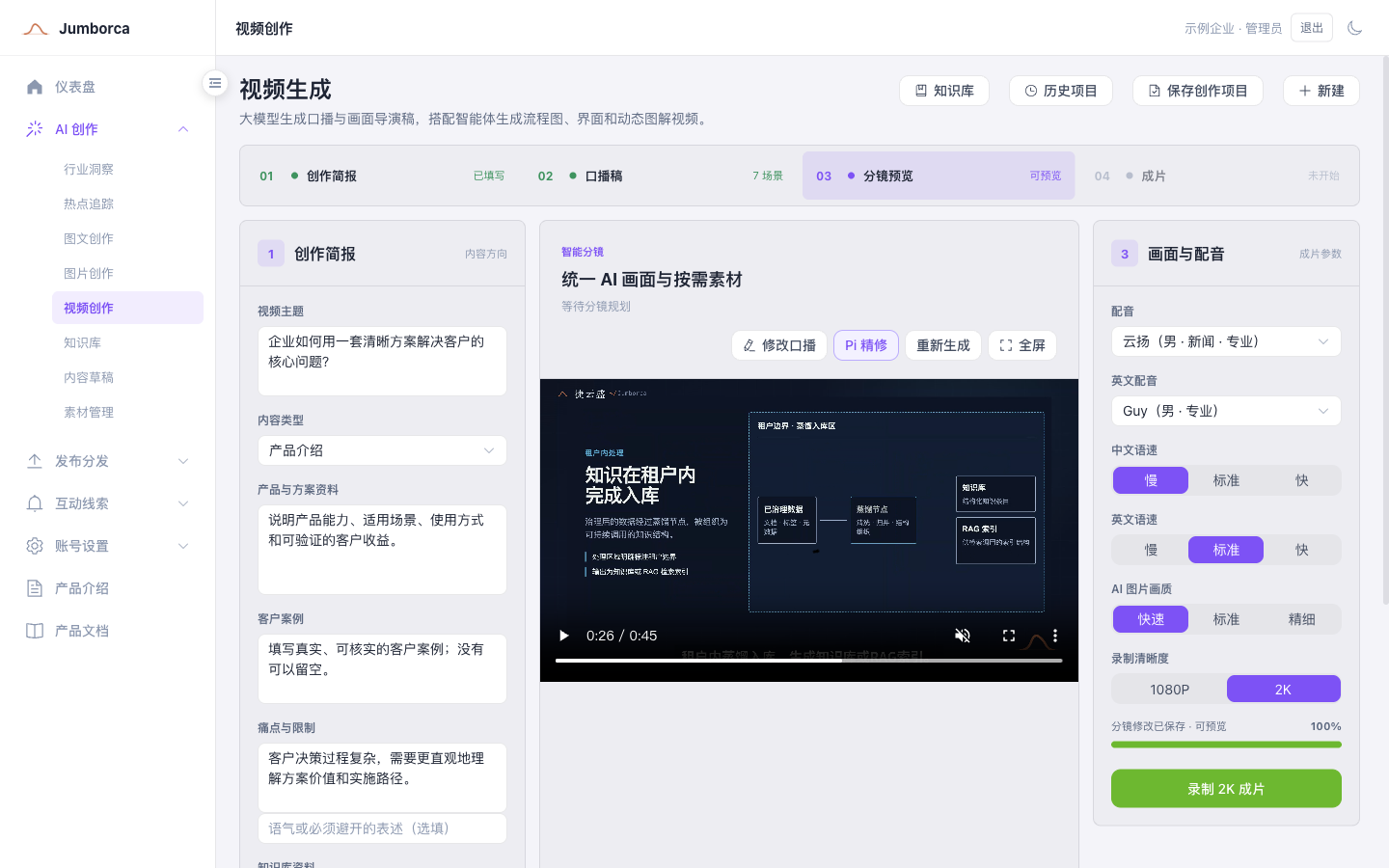Click 重新生成 button
The width and height of the screenshot is (1389, 868).
[943, 345]
